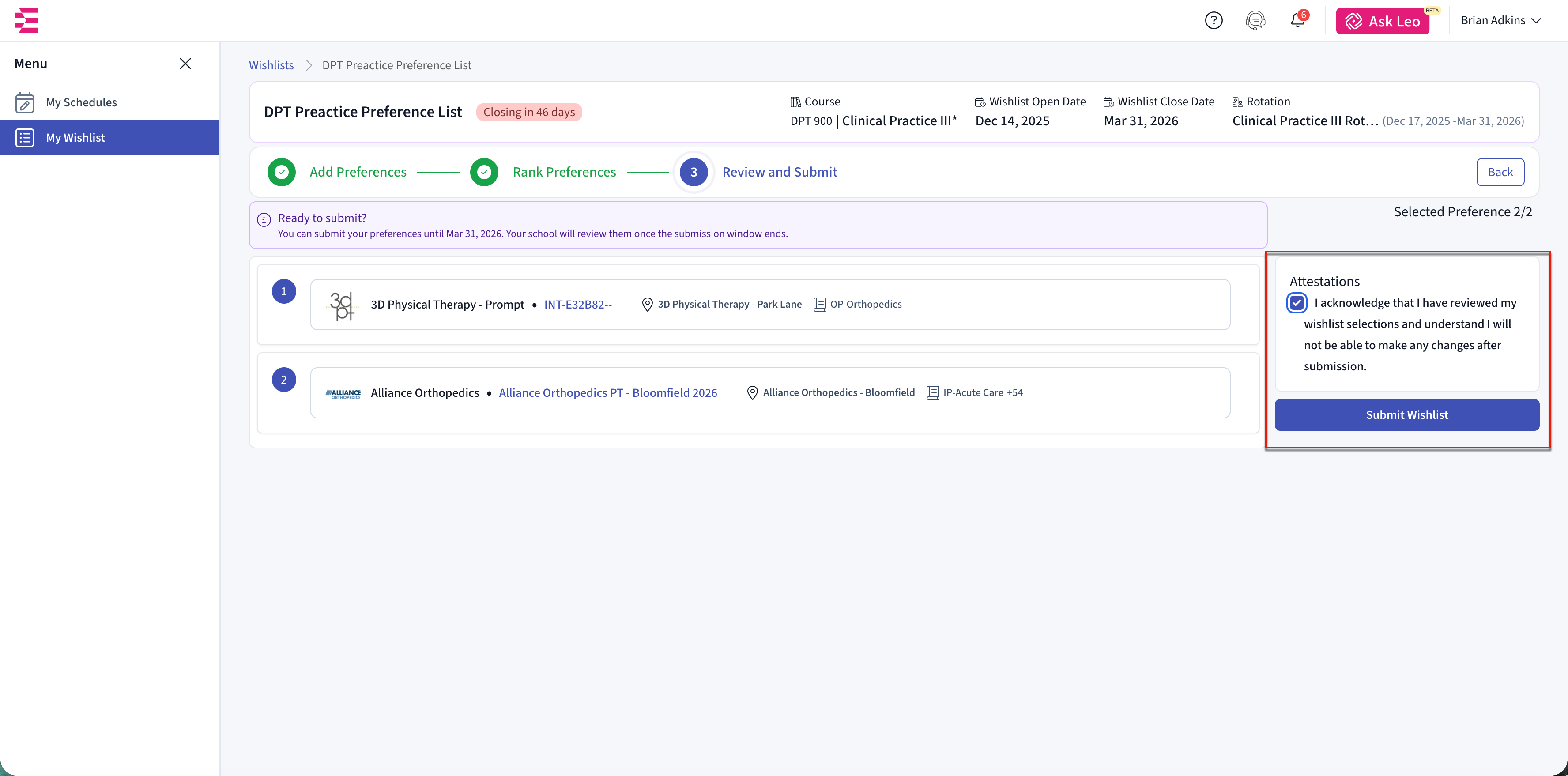1568x776 pixels.
Task: Uncheck the attestation acknowledgement checkbox
Action: pyautogui.click(x=1297, y=303)
